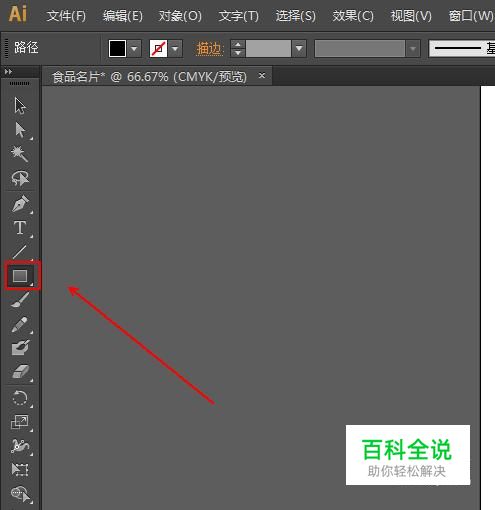Screen dimensions: 495x510
Task: Open the 视图(V) menu
Action: (x=411, y=16)
